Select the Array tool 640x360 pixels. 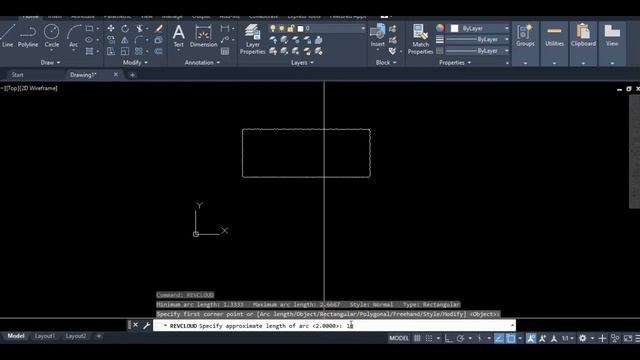click(x=139, y=51)
